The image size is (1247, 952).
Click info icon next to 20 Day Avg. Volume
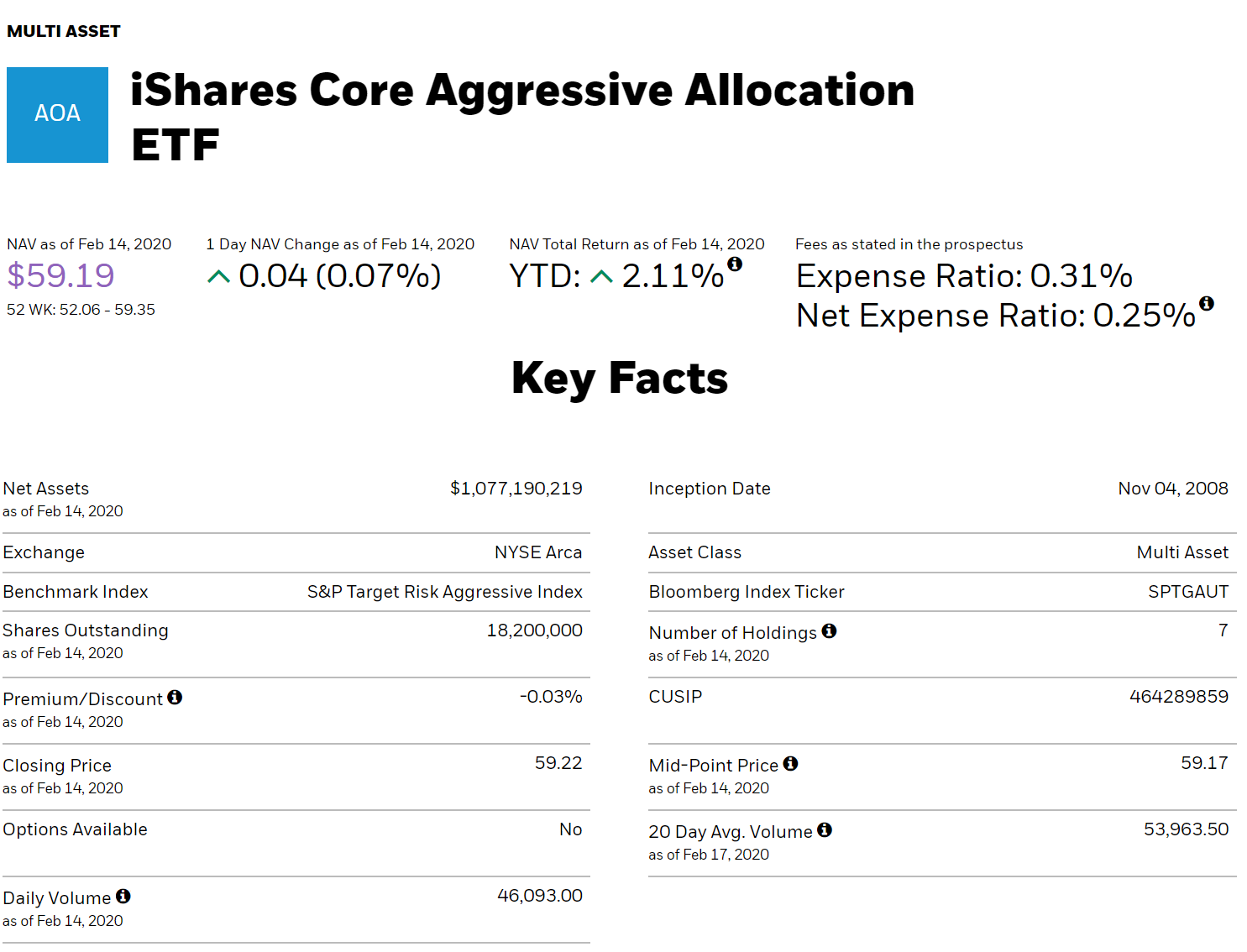(x=825, y=829)
